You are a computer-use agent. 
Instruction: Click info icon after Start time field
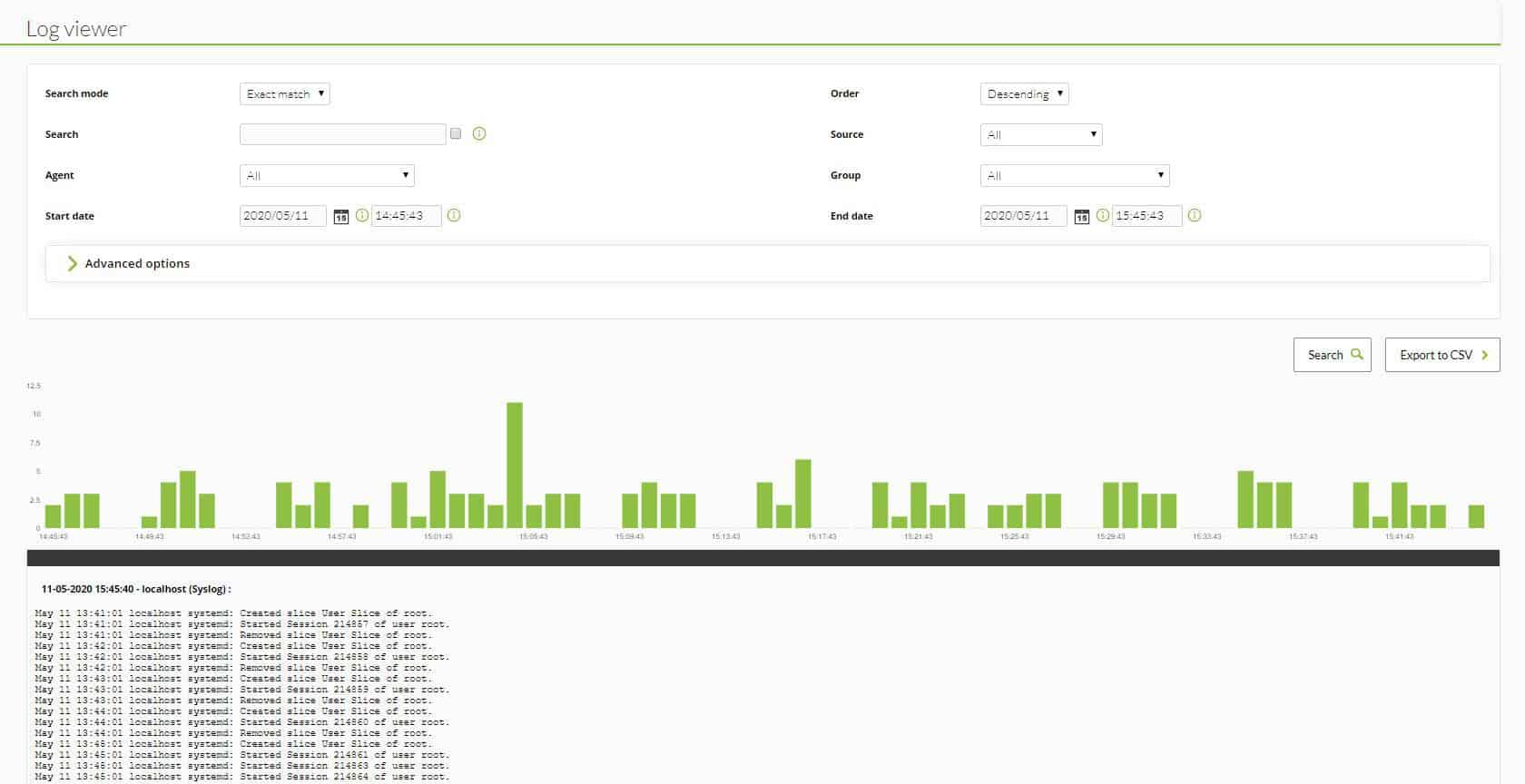(454, 216)
